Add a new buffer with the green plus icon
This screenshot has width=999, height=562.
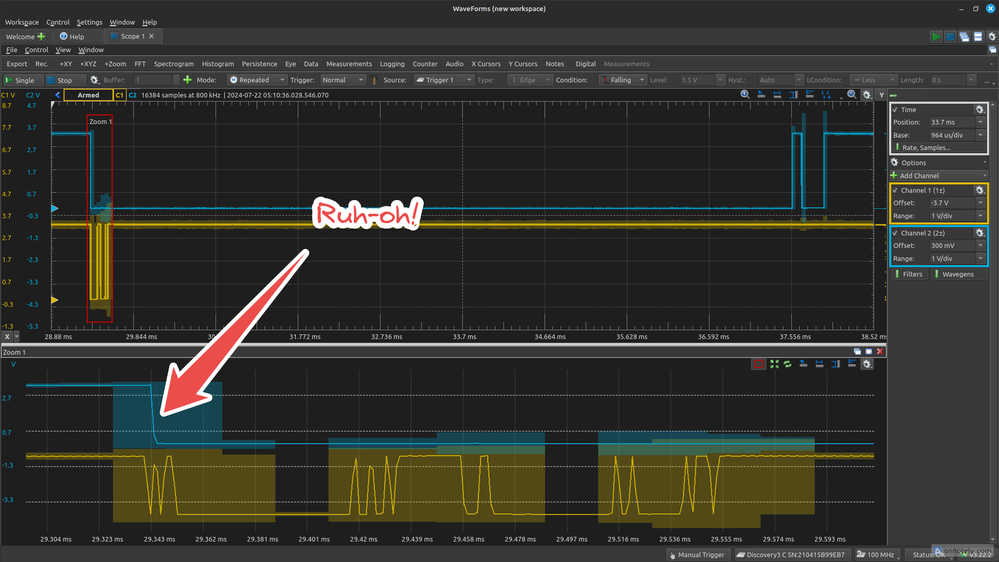pos(187,80)
